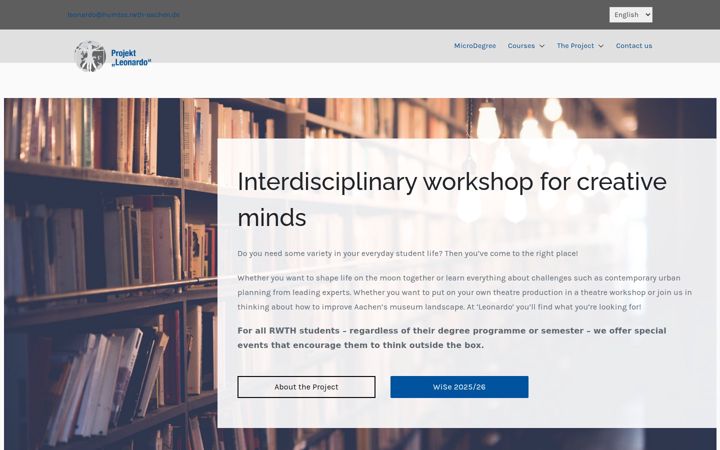720x450 pixels.
Task: Open the Courses menu
Action: pyautogui.click(x=521, y=46)
